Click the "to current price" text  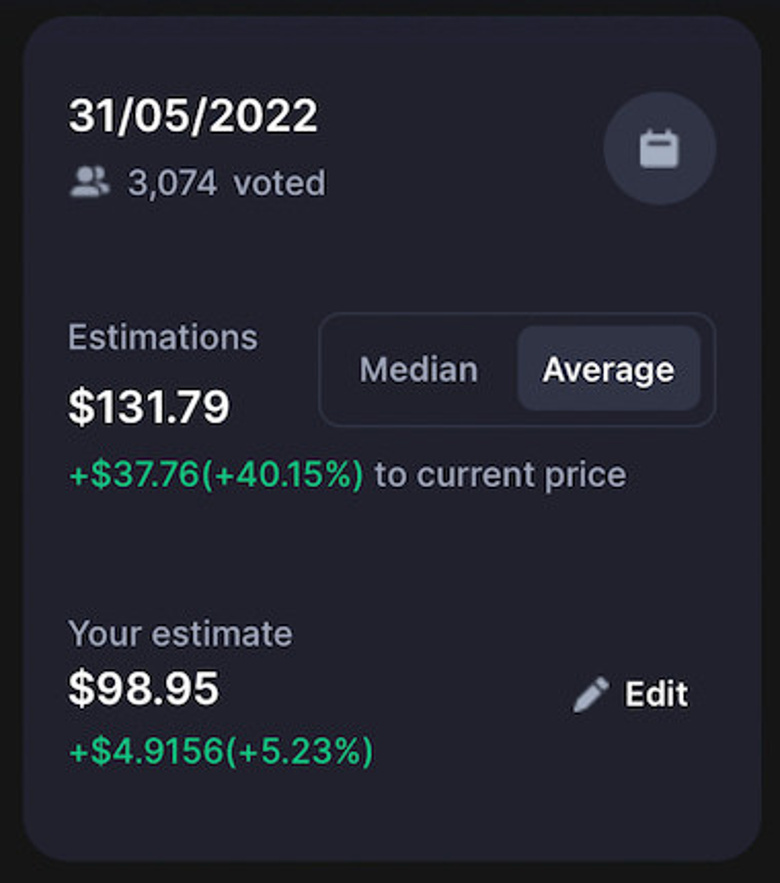[500, 474]
